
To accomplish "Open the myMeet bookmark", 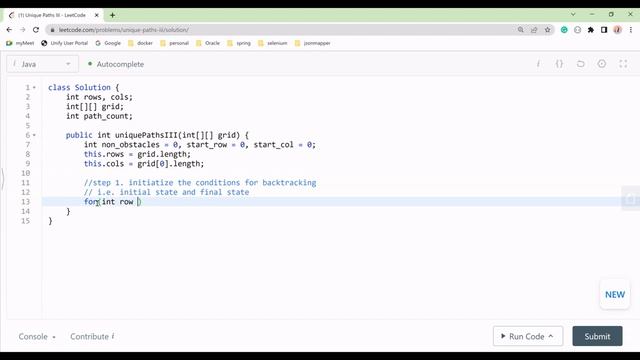I will coord(20,43).
